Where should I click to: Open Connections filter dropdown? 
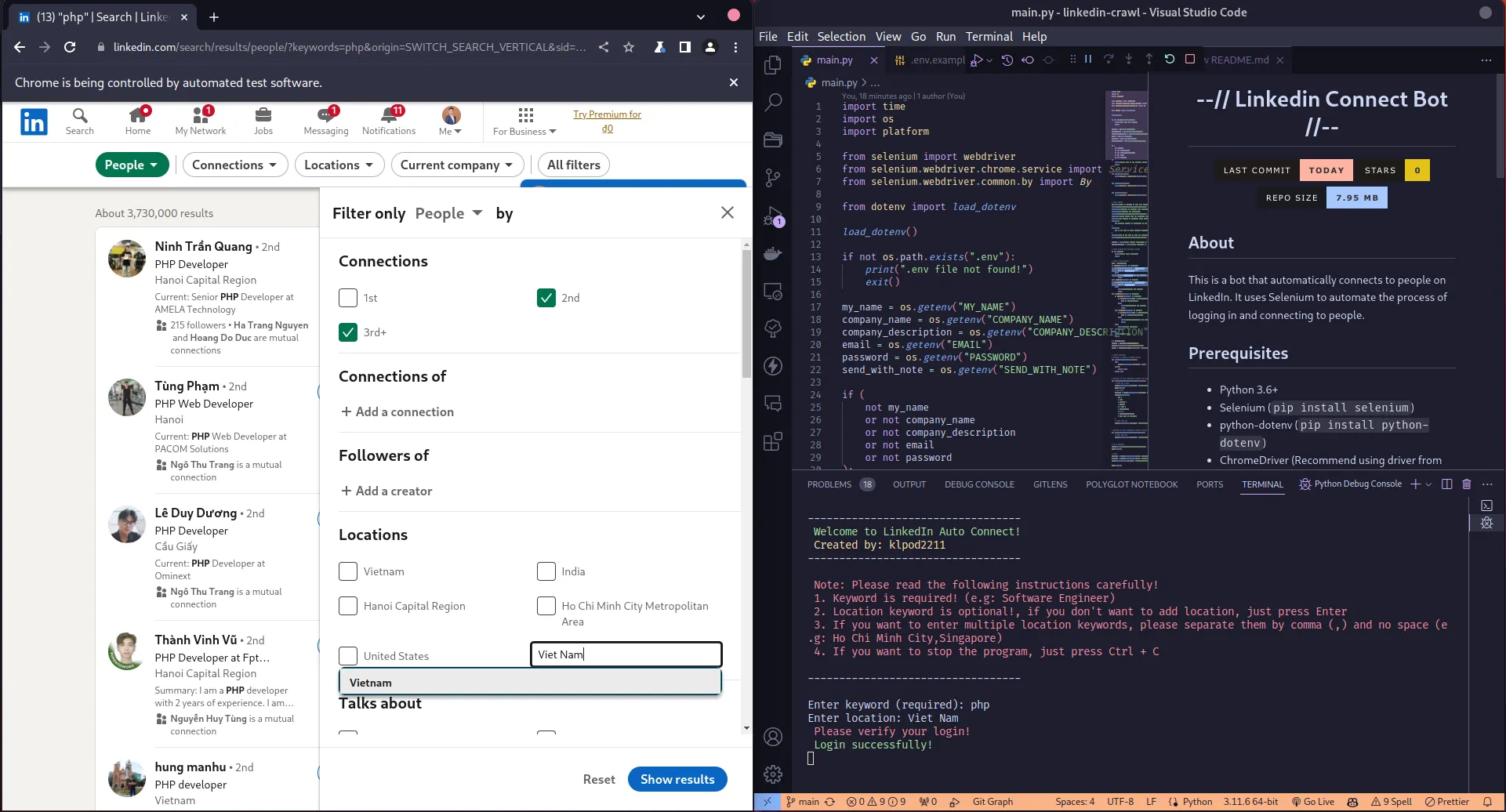point(234,165)
